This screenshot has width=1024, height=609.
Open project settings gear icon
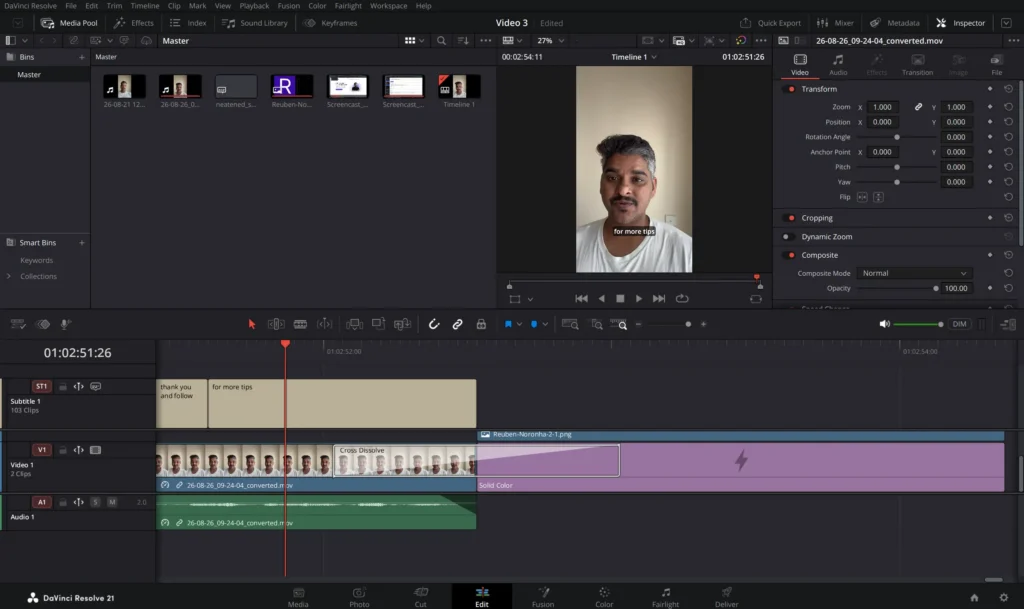pyautogui.click(x=1003, y=597)
